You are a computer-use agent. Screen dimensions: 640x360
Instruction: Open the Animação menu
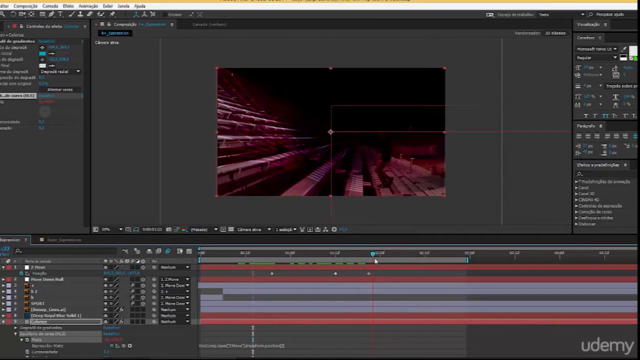tap(88, 6)
